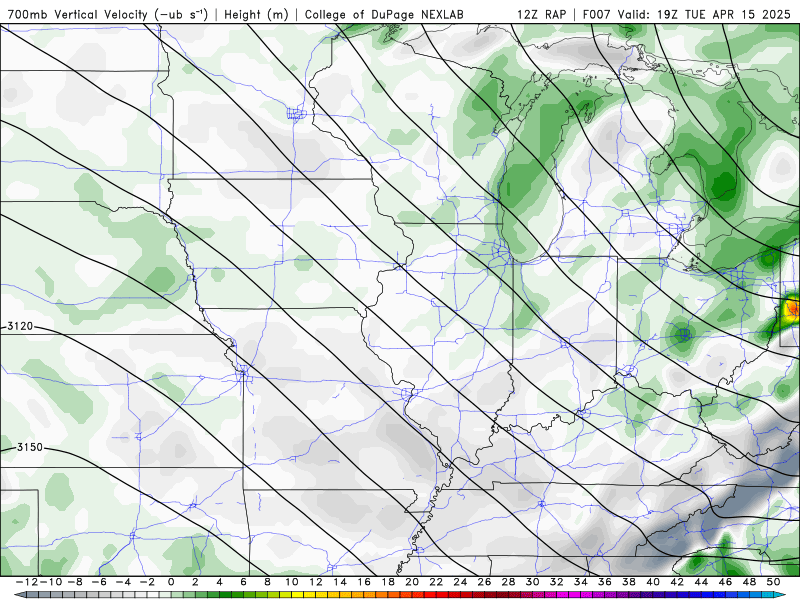
Task: Click the "F007" forecast hour label
Action: coord(597,14)
